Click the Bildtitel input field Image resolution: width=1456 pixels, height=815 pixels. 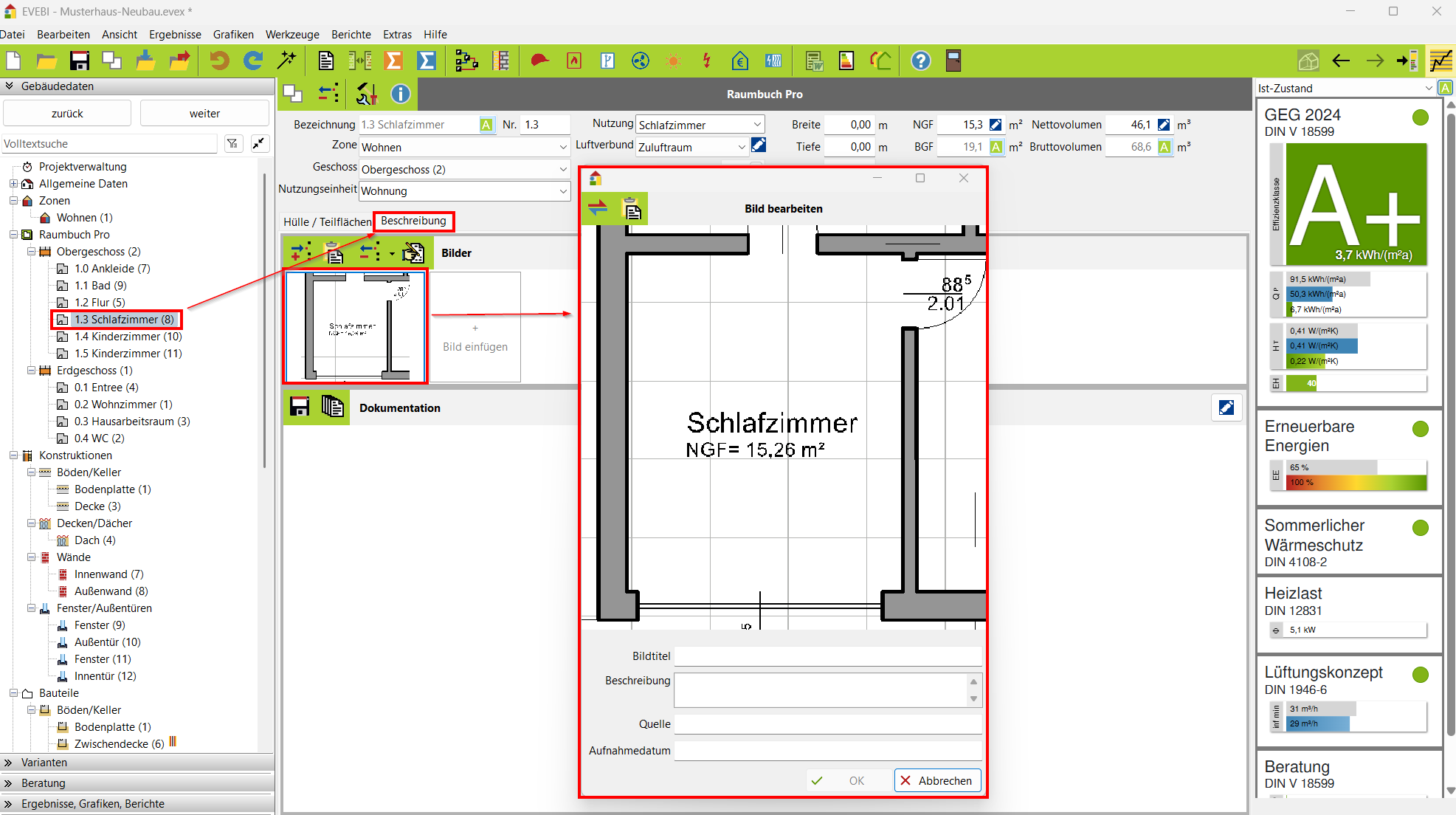[x=827, y=656]
